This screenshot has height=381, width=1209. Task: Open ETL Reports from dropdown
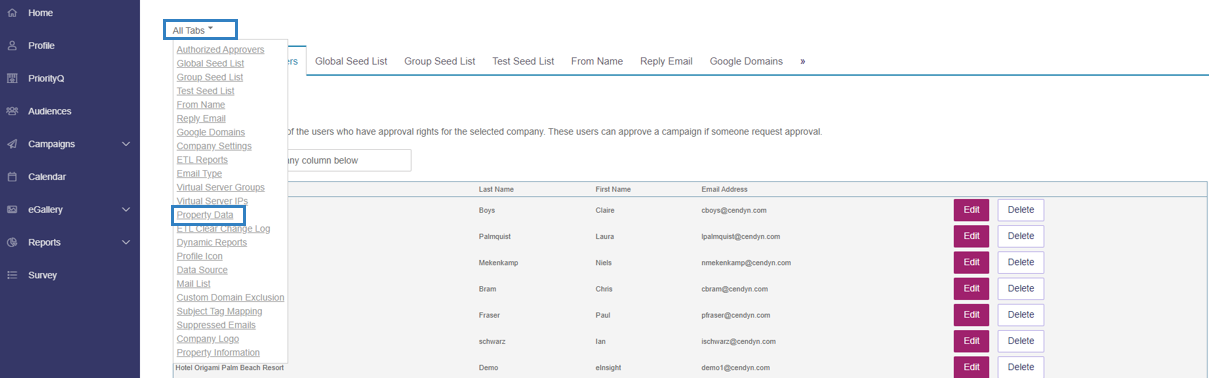[x=202, y=159]
